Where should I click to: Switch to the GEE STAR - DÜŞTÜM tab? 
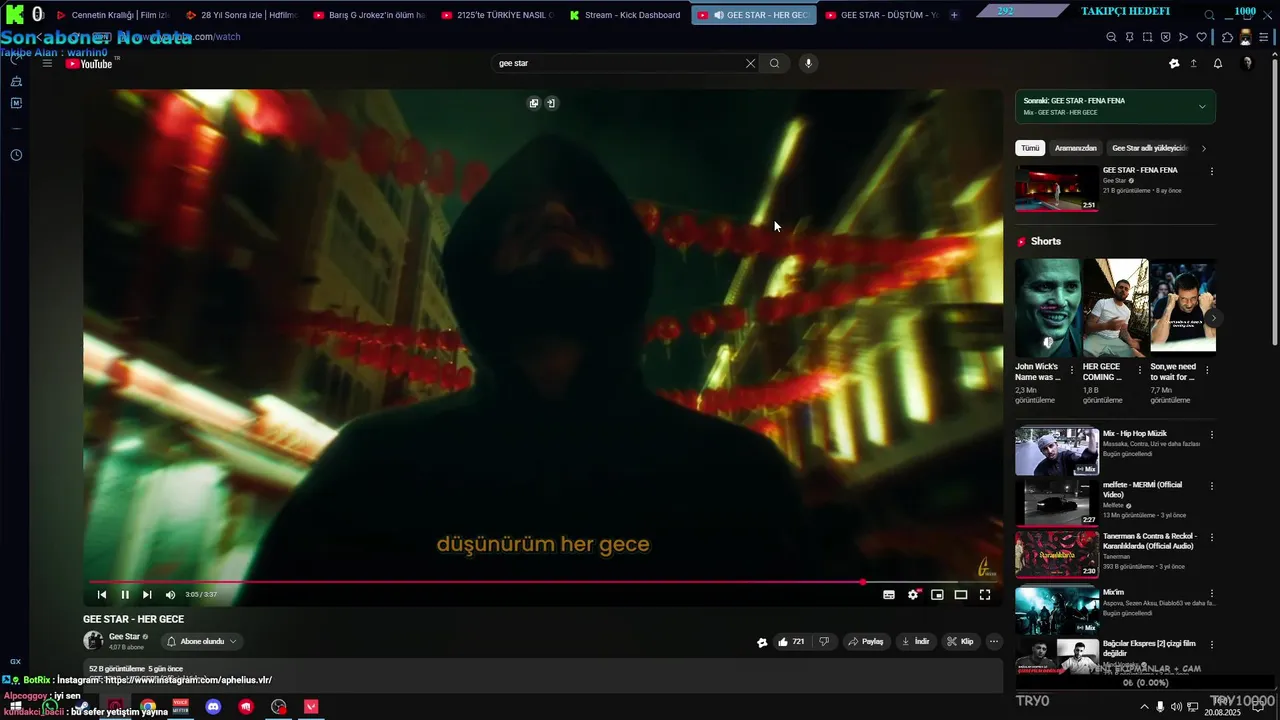[880, 15]
